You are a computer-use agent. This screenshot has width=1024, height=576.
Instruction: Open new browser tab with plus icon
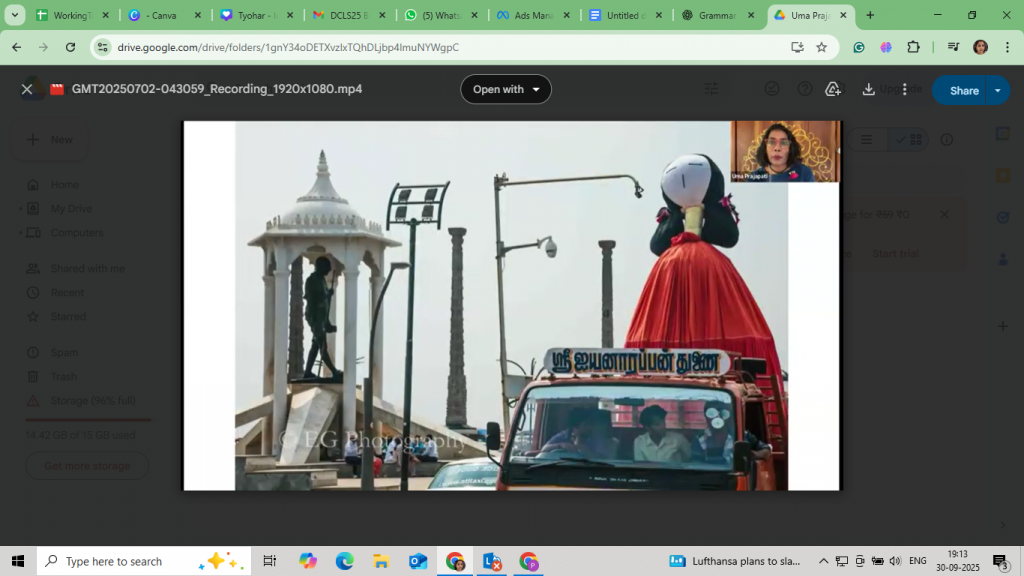click(870, 15)
